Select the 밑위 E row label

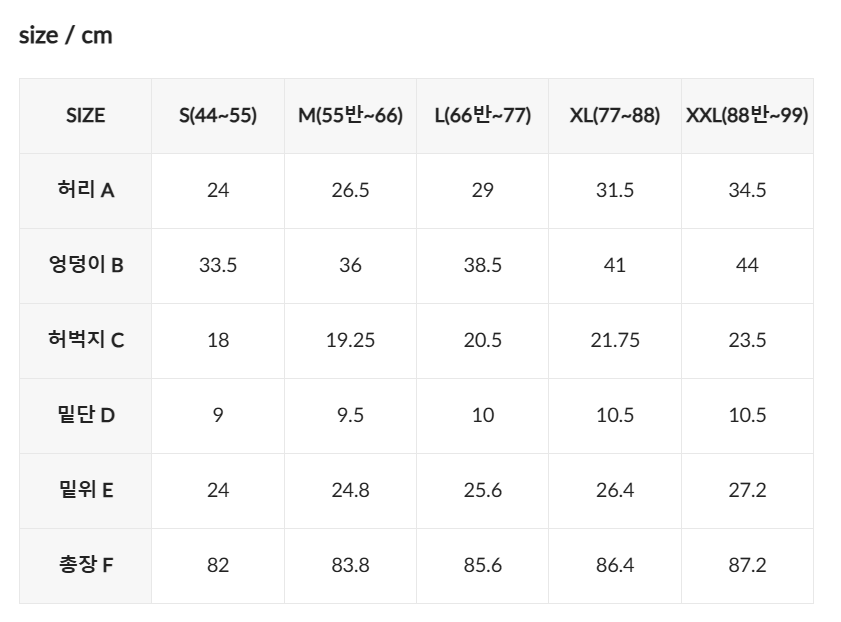[85, 490]
